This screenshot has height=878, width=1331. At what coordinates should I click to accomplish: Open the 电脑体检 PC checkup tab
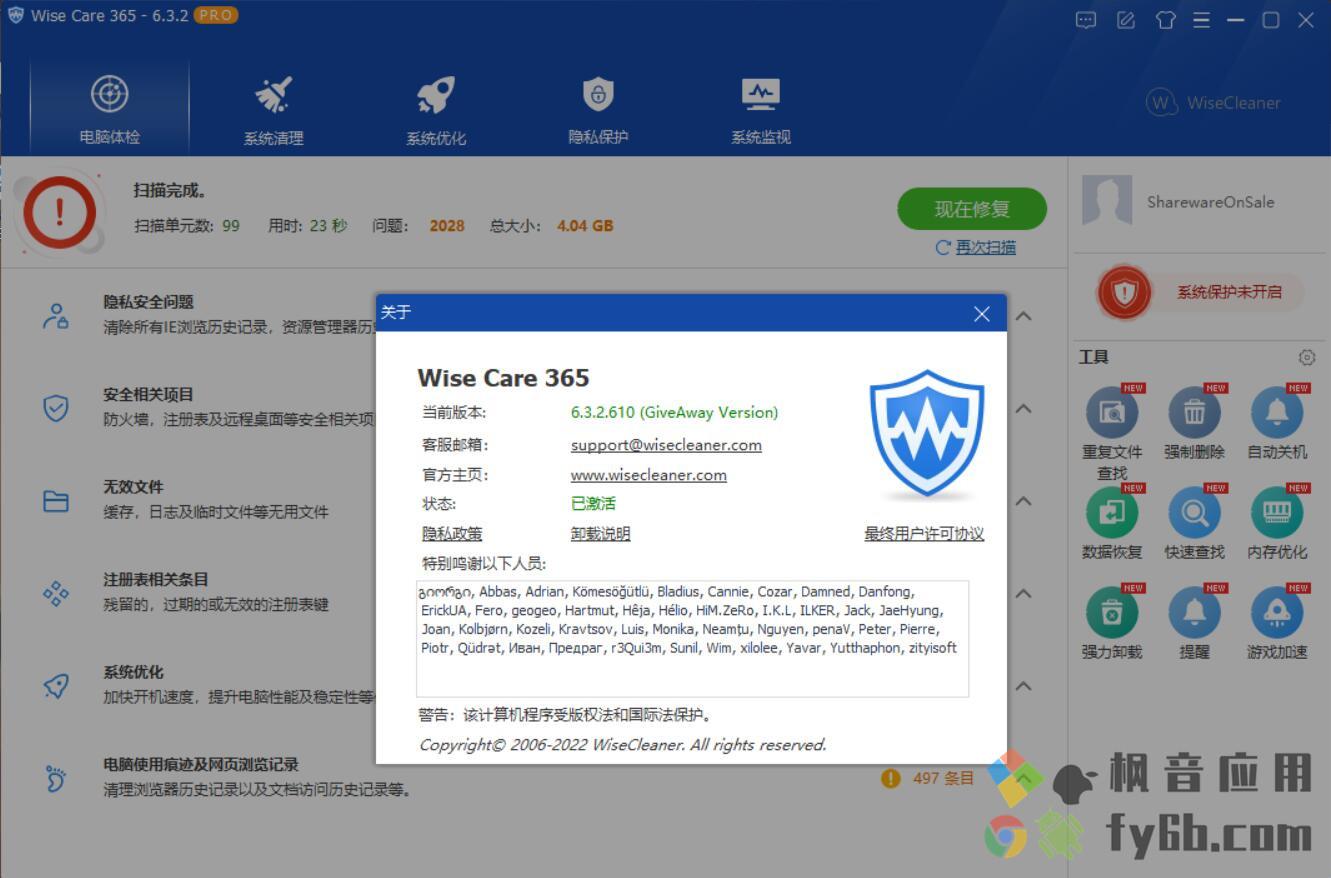pyautogui.click(x=110, y=108)
